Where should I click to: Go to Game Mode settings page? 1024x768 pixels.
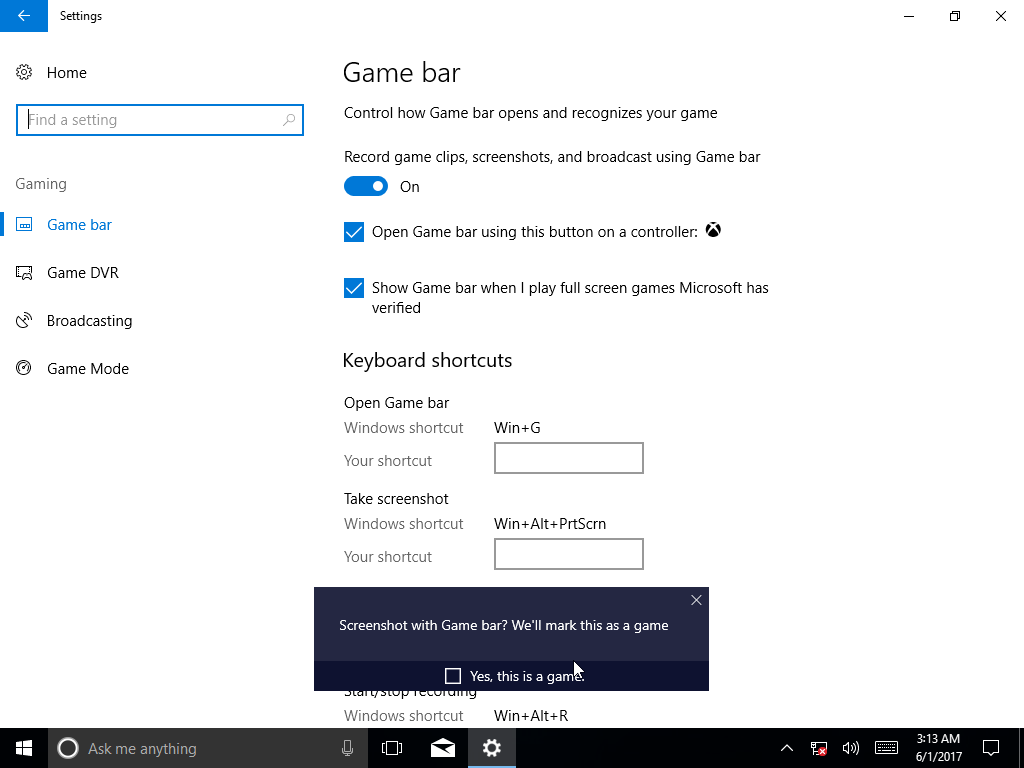[88, 369]
